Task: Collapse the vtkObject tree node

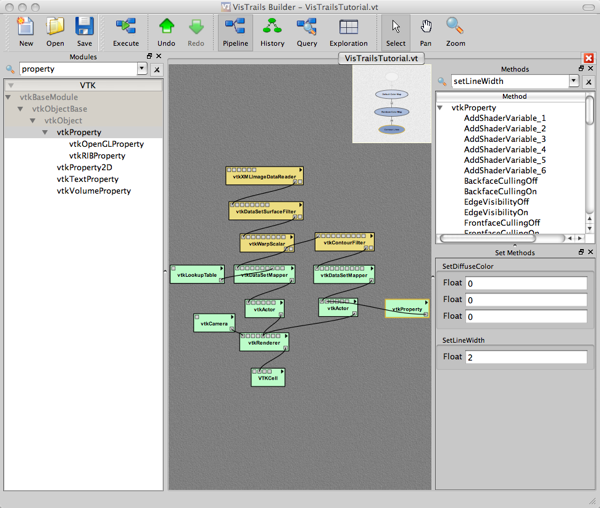Action: [x=33, y=120]
